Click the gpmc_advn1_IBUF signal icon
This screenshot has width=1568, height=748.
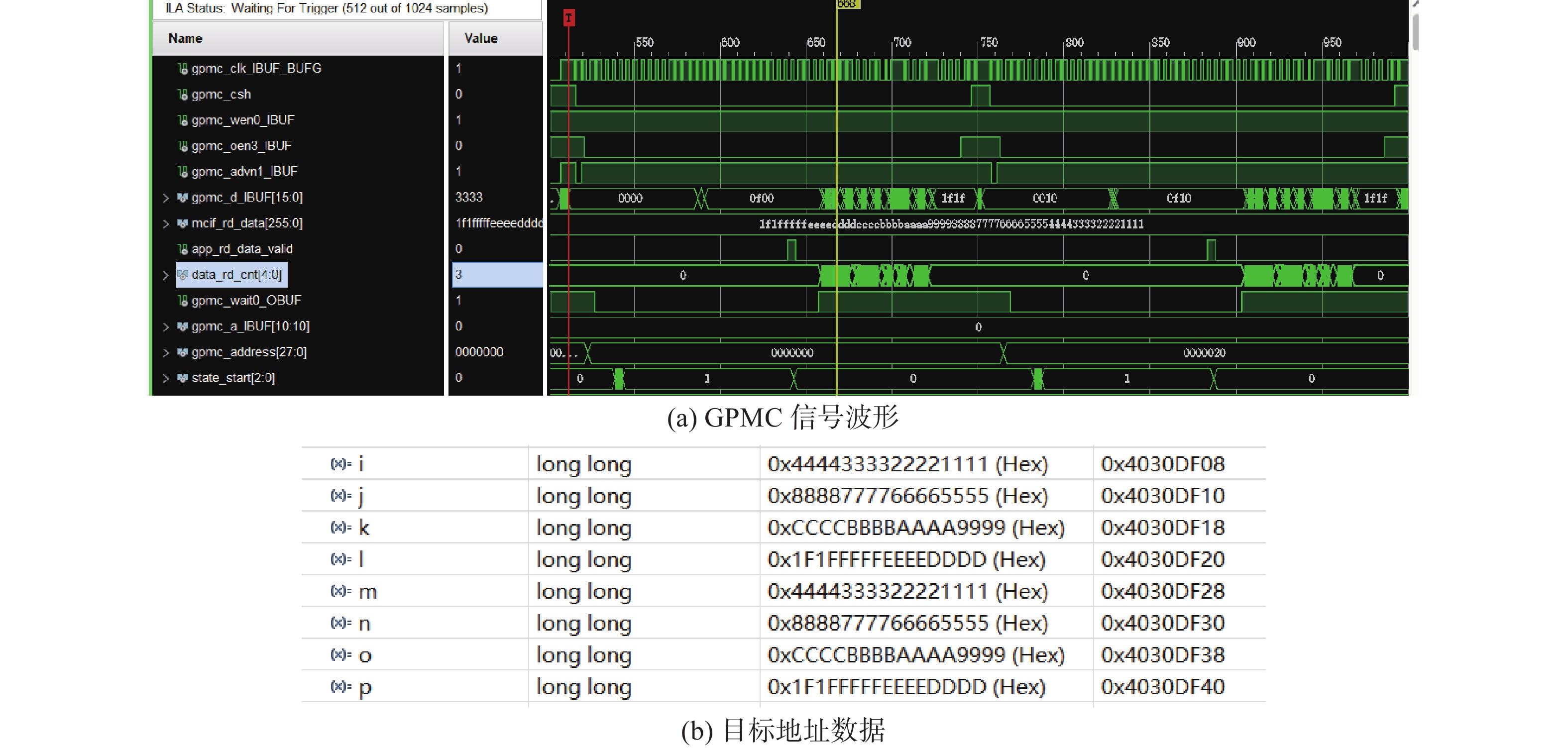click(183, 172)
